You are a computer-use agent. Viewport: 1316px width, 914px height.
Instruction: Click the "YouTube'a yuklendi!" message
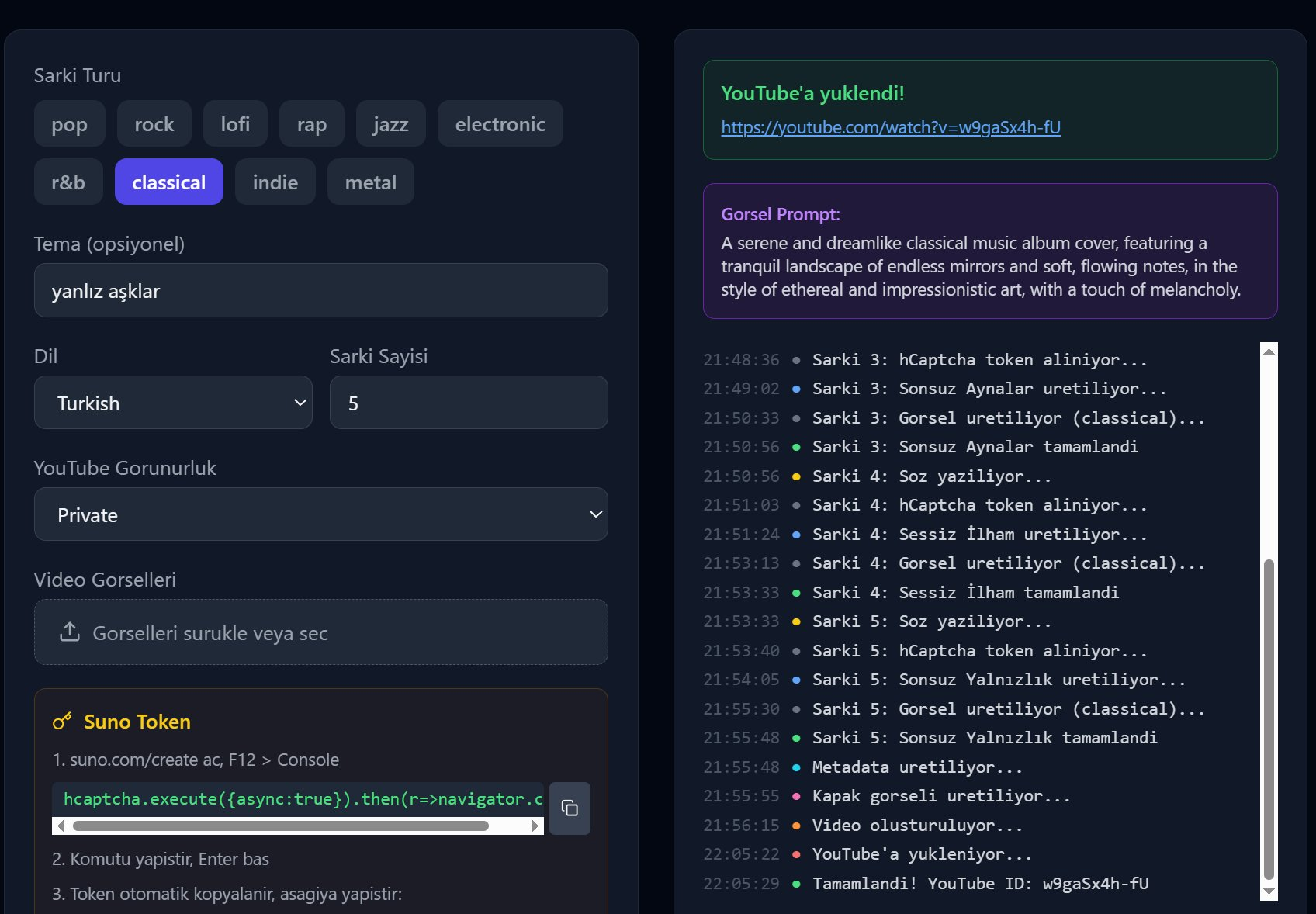point(812,93)
